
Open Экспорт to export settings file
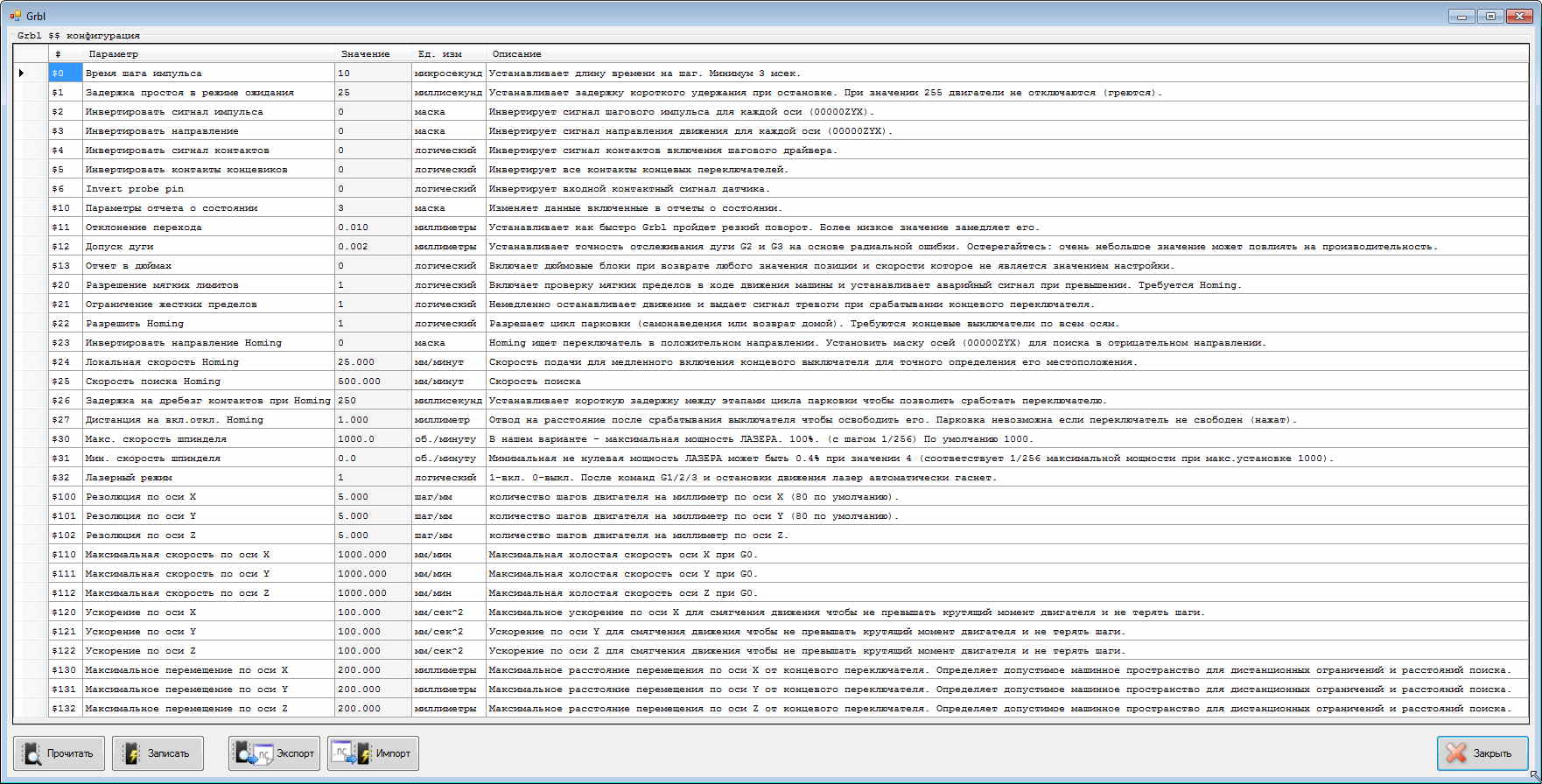click(274, 753)
